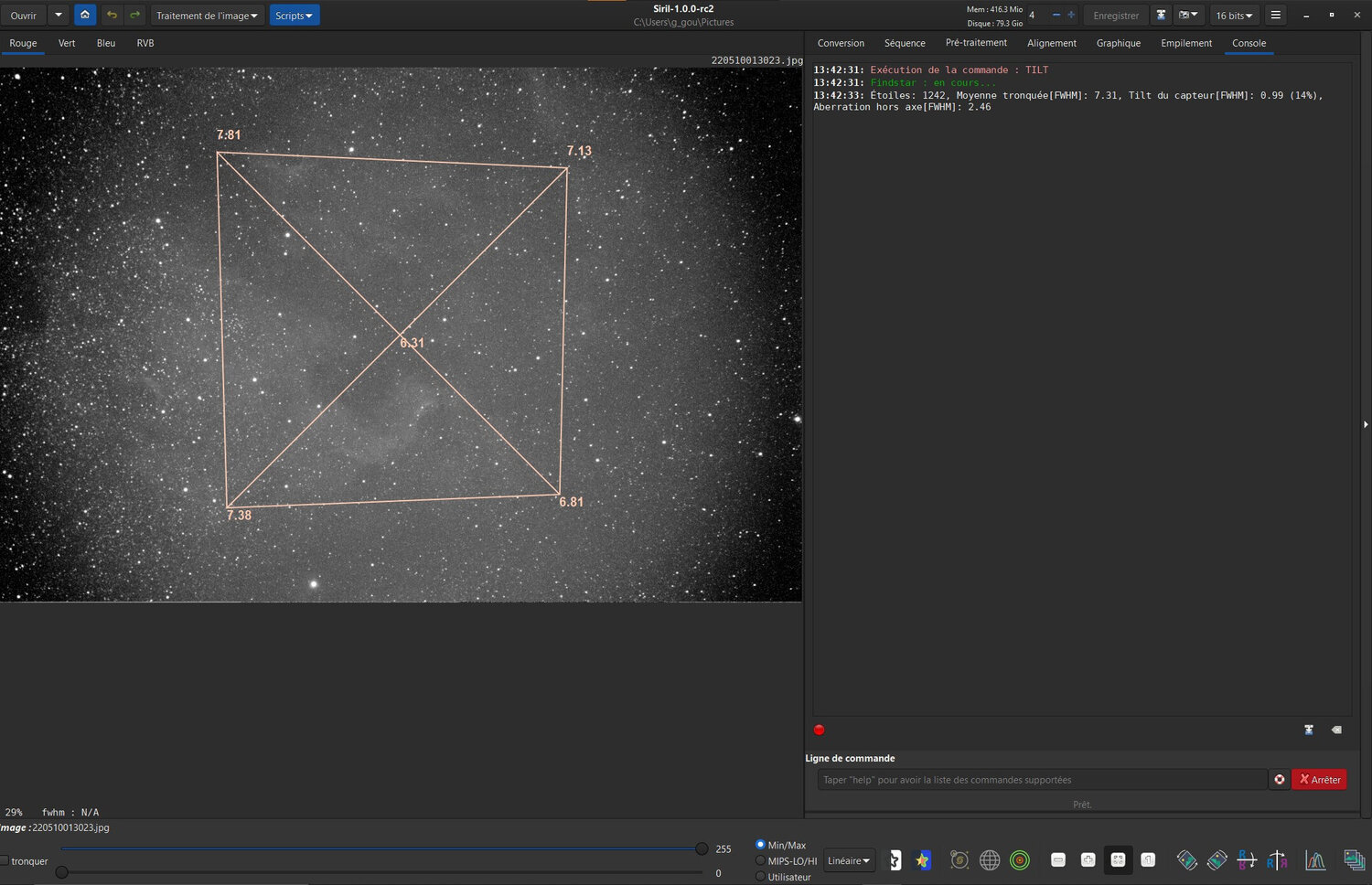Open the hamburger main menu
The height and width of the screenshot is (885, 1372).
pyautogui.click(x=1275, y=15)
